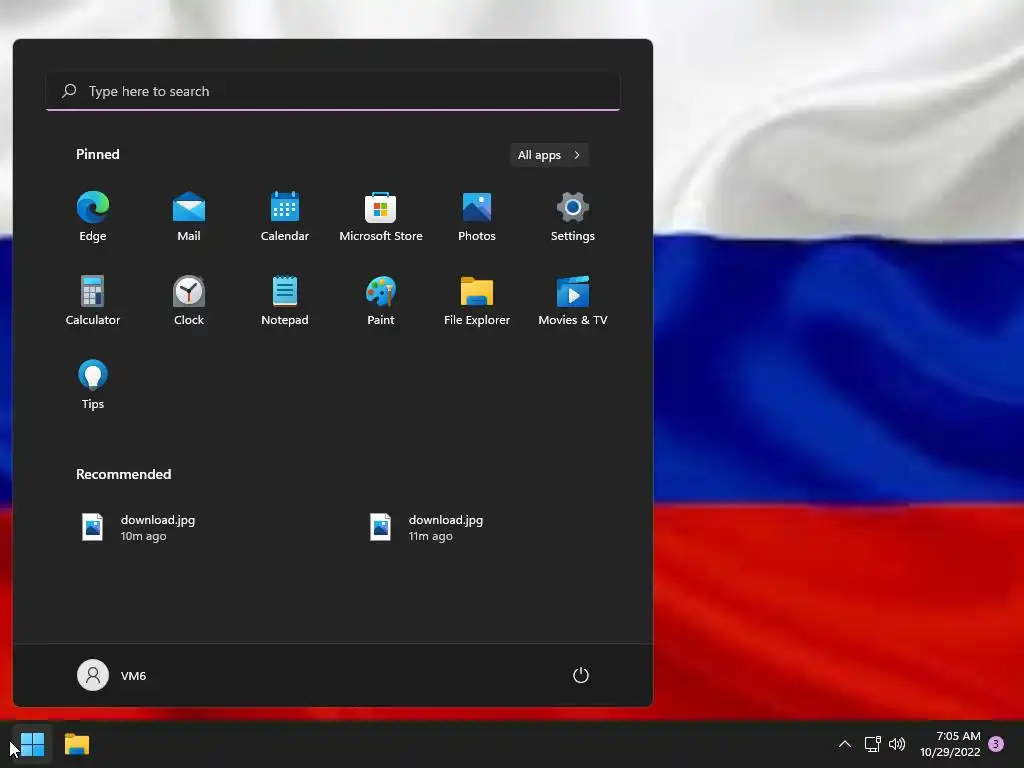Open File Explorer from the taskbar
Viewport: 1024px width, 768px height.
click(77, 744)
